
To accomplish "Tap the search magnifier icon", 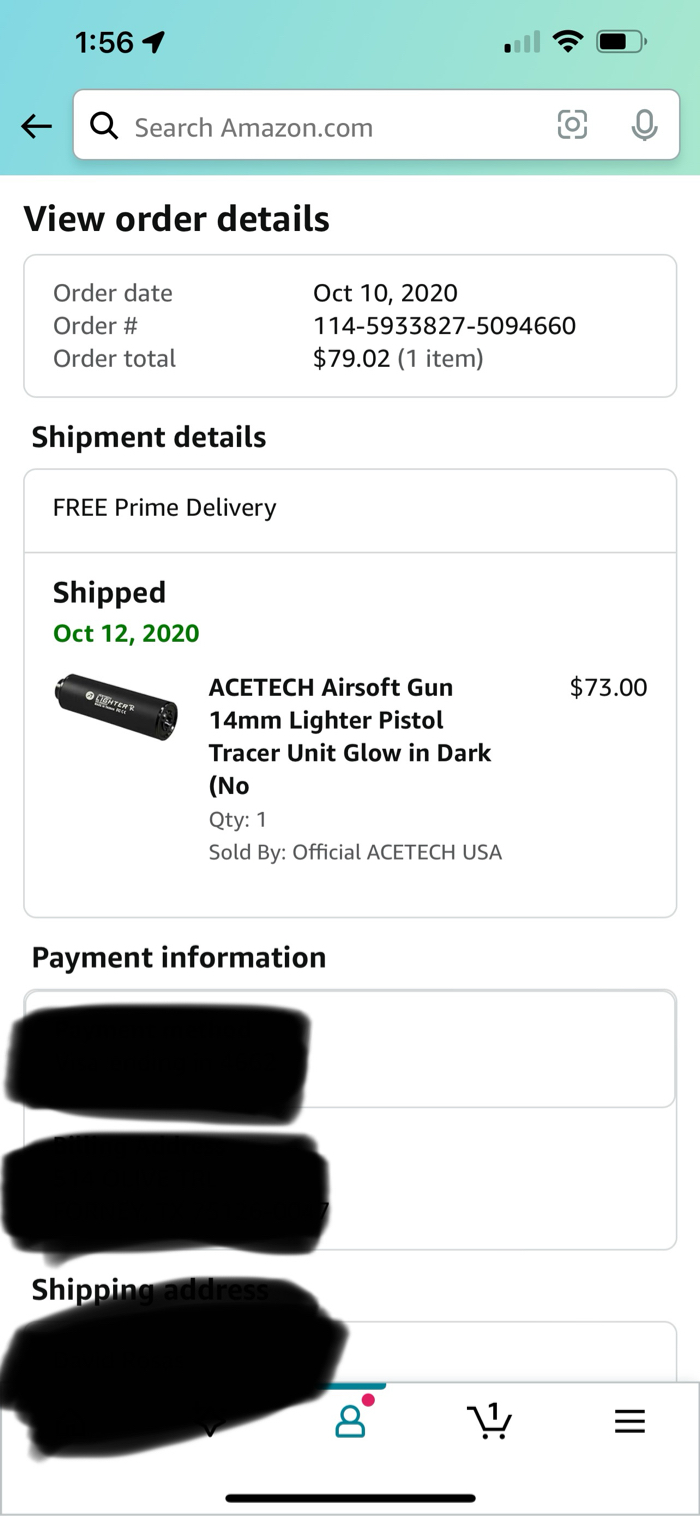I will coord(104,126).
